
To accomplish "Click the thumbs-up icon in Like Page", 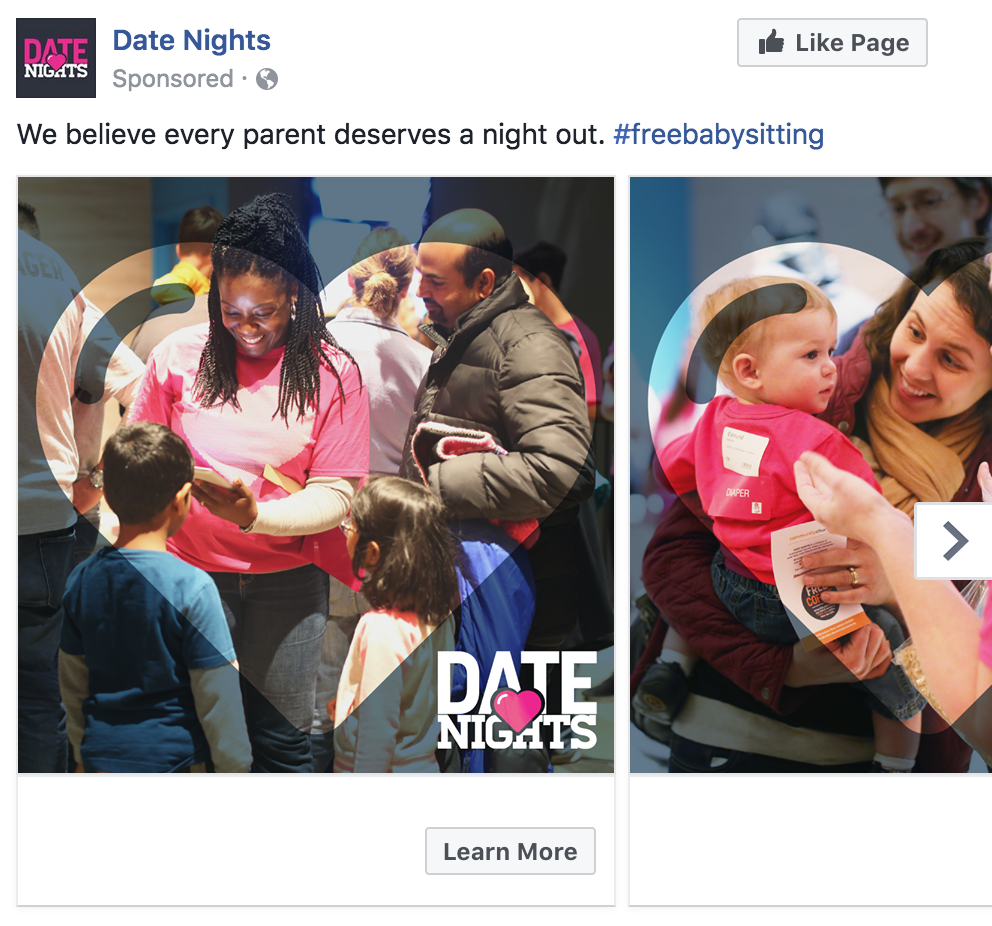I will (771, 42).
